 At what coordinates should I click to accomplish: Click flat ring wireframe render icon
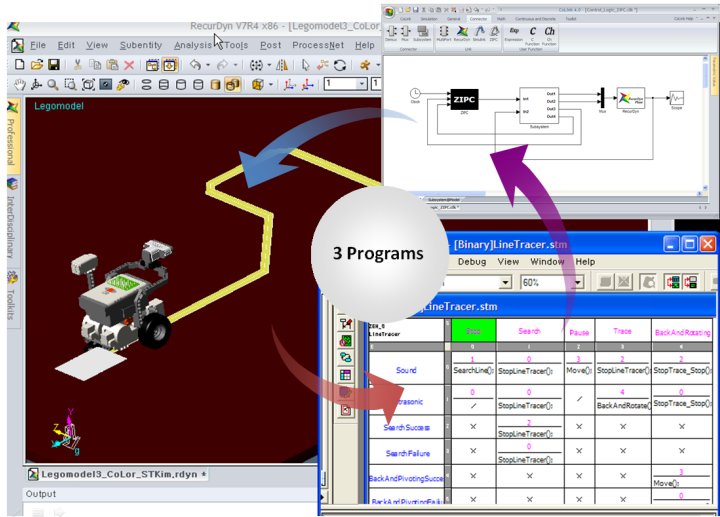146,84
